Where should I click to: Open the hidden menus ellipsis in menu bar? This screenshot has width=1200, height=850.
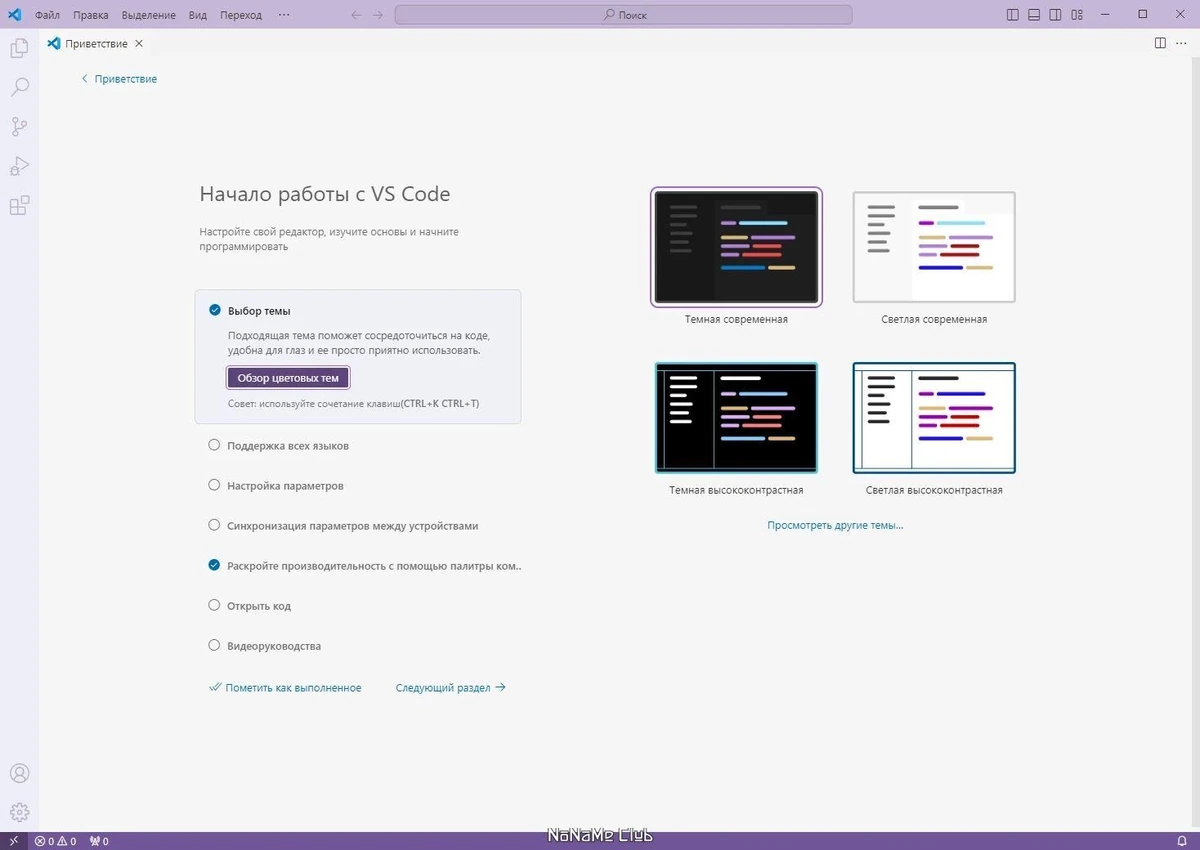coord(284,15)
